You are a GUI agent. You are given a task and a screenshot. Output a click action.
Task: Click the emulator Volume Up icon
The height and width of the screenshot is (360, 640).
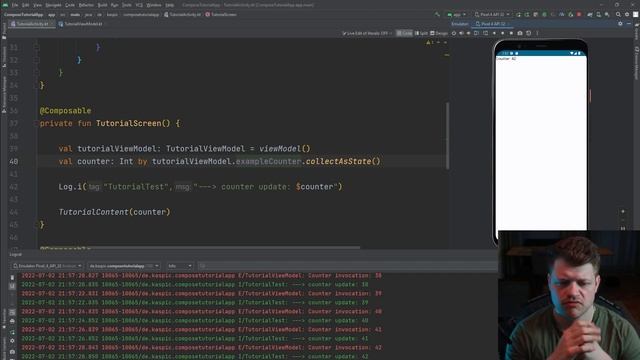[461, 33]
